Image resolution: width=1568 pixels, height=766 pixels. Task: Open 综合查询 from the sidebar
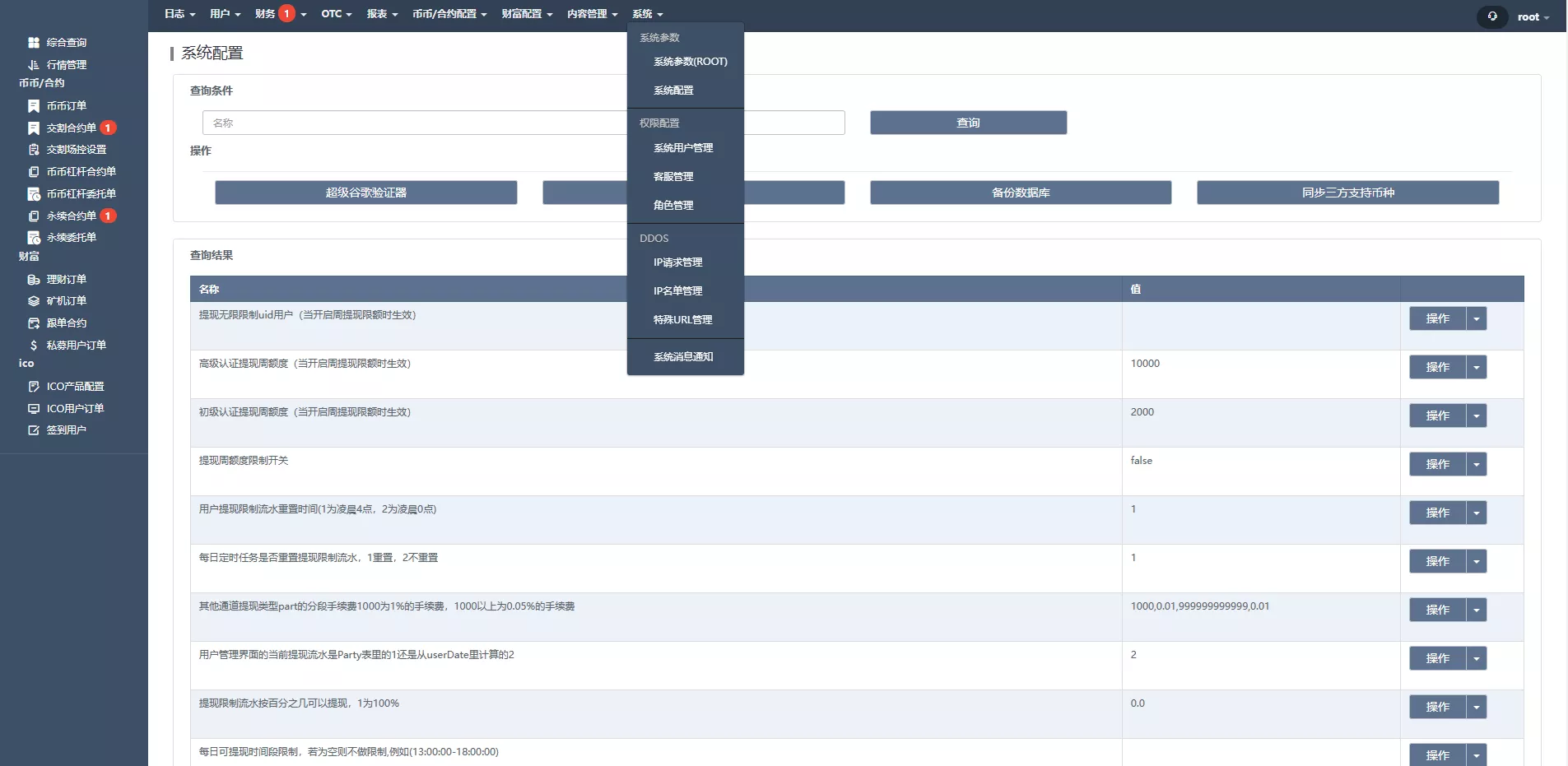click(64, 42)
